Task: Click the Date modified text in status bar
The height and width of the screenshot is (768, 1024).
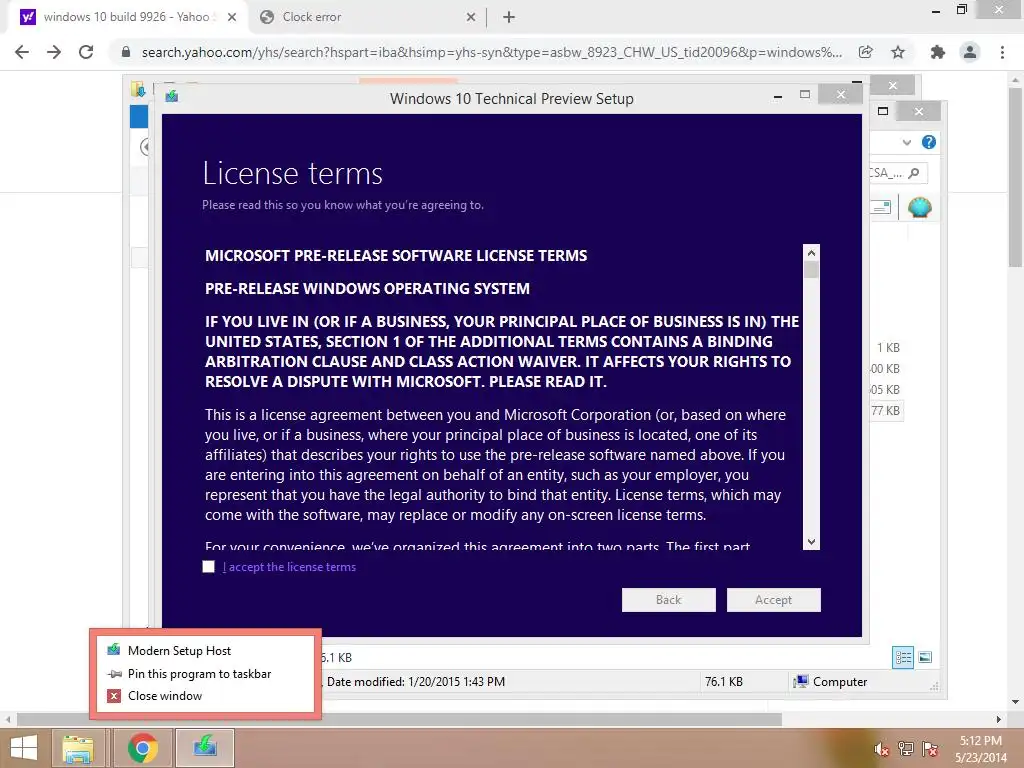Action: [416, 682]
